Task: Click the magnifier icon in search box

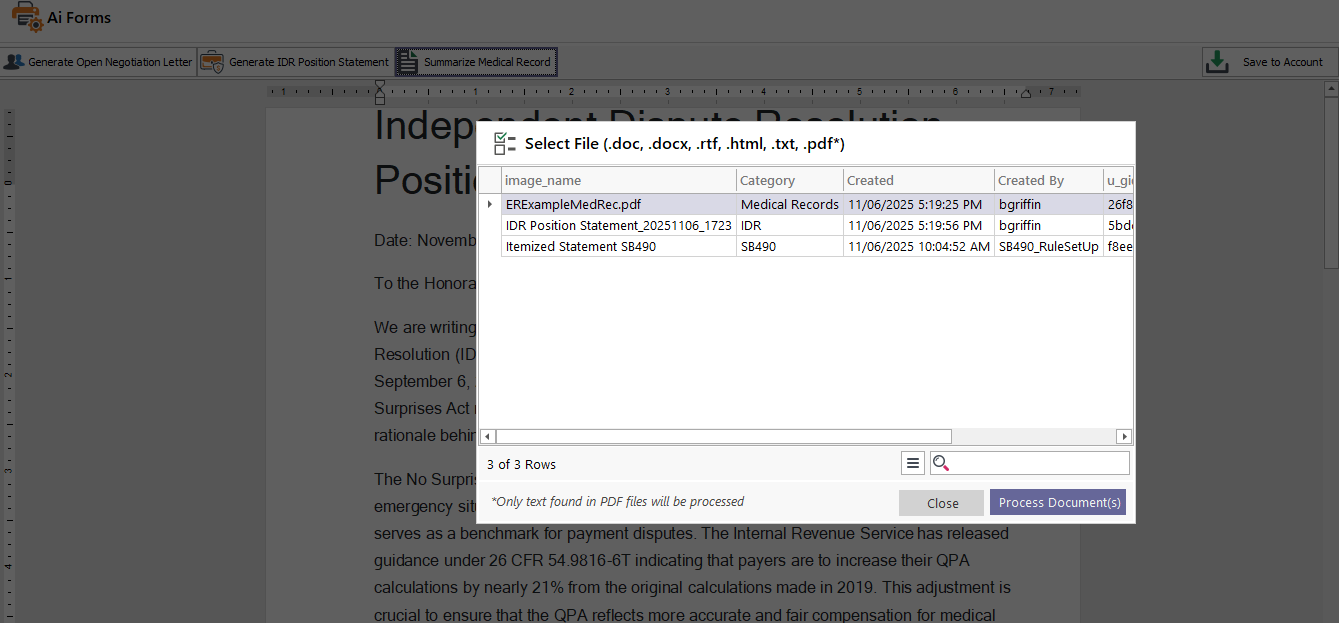Action: tap(941, 463)
